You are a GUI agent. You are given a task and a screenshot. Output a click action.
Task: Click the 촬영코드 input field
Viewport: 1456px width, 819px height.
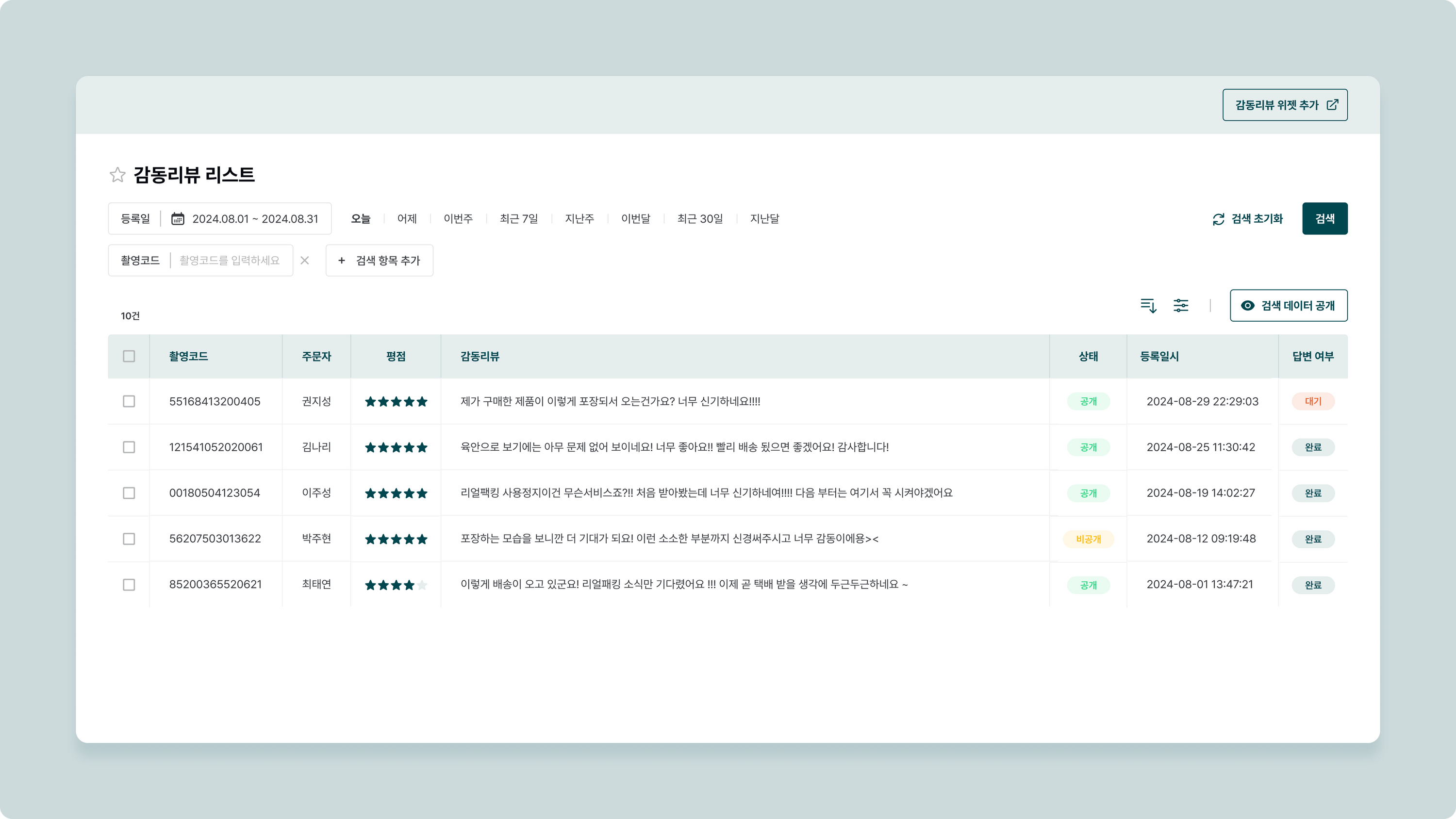tap(230, 261)
